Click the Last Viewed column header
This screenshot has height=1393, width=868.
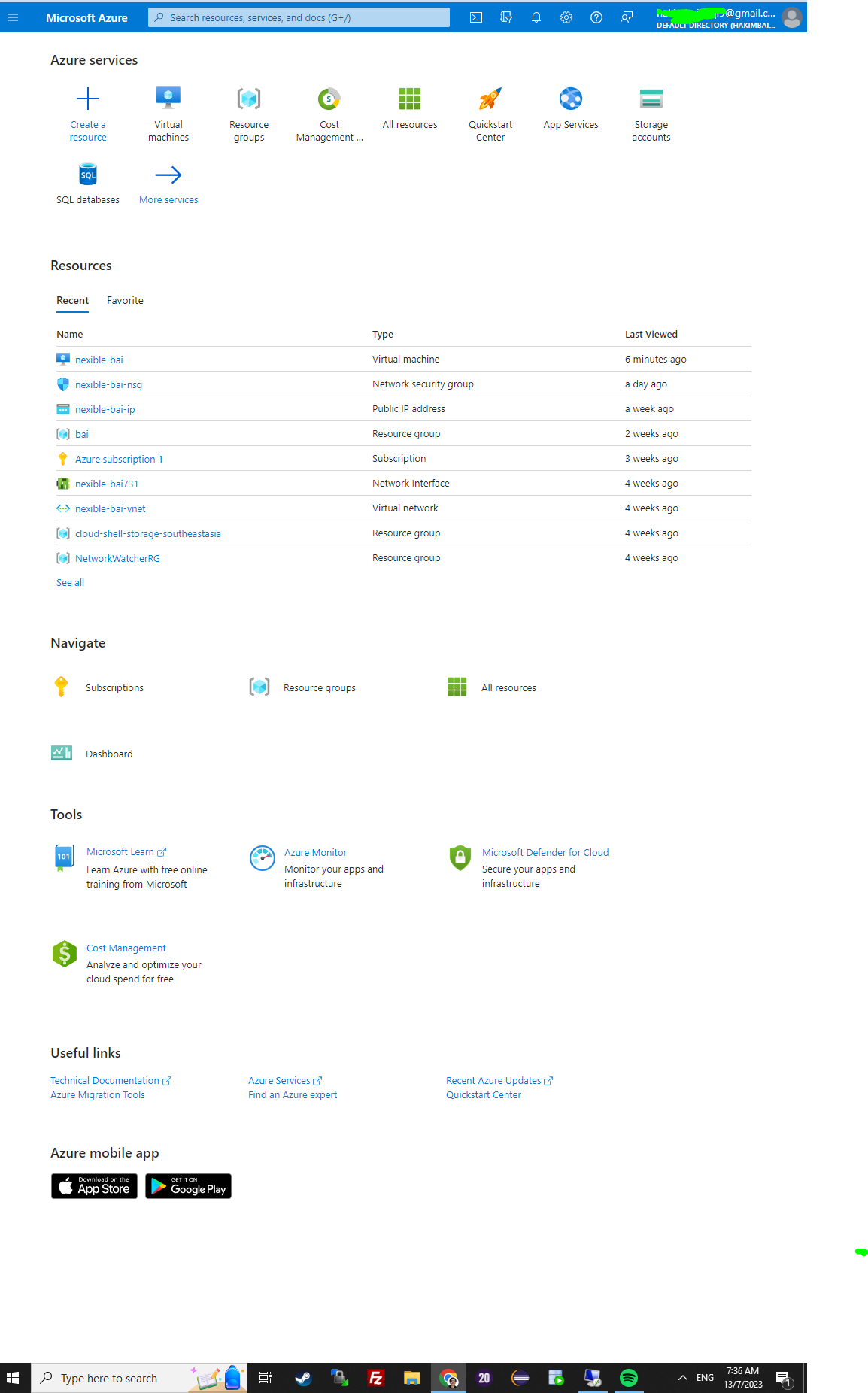[x=651, y=335]
